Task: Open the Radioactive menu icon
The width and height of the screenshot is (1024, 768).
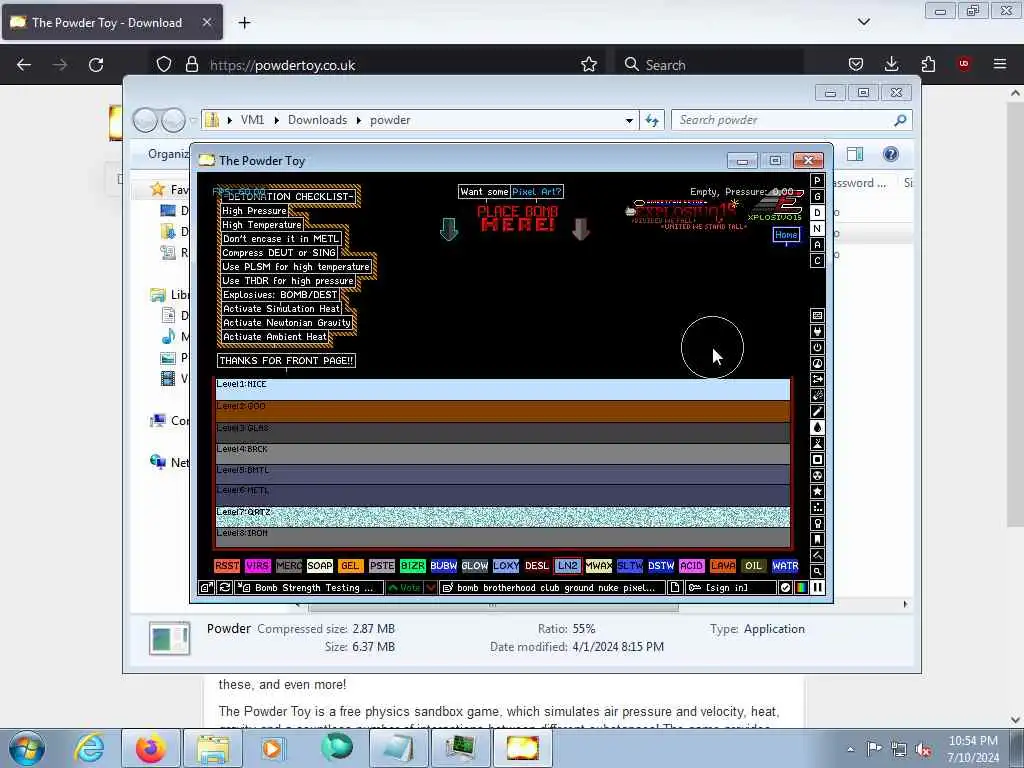Action: 817,475
